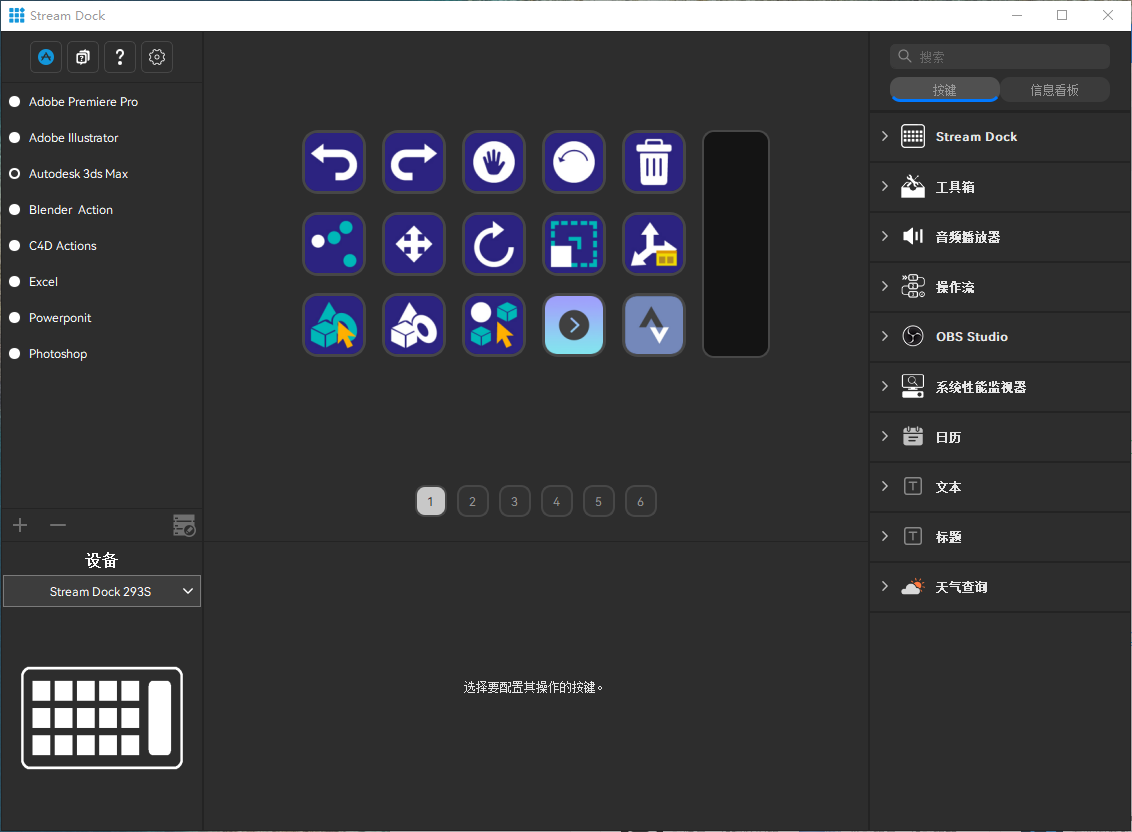The height and width of the screenshot is (832, 1132).
Task: Click the orbit rotate circle key
Action: point(574,162)
